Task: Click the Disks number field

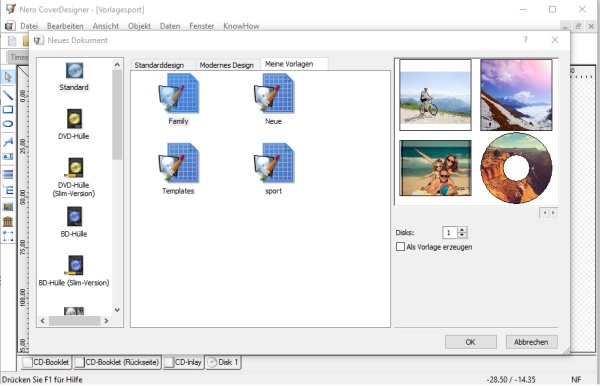Action: 450,232
